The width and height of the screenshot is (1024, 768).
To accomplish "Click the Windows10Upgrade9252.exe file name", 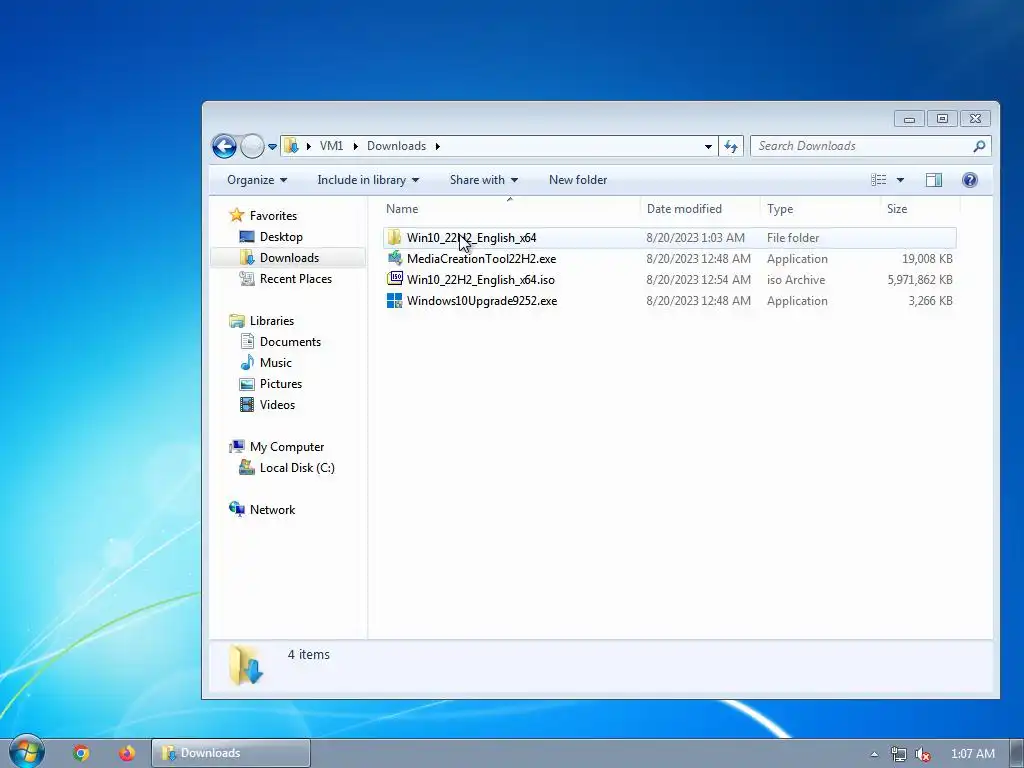I will tap(482, 300).
